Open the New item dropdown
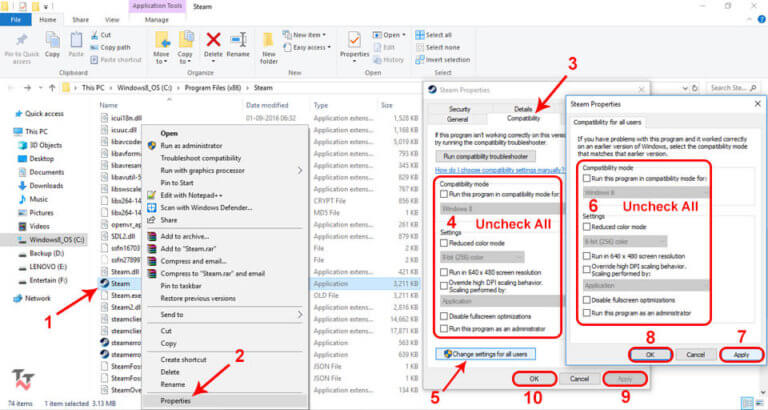The width and height of the screenshot is (768, 410). pos(304,35)
